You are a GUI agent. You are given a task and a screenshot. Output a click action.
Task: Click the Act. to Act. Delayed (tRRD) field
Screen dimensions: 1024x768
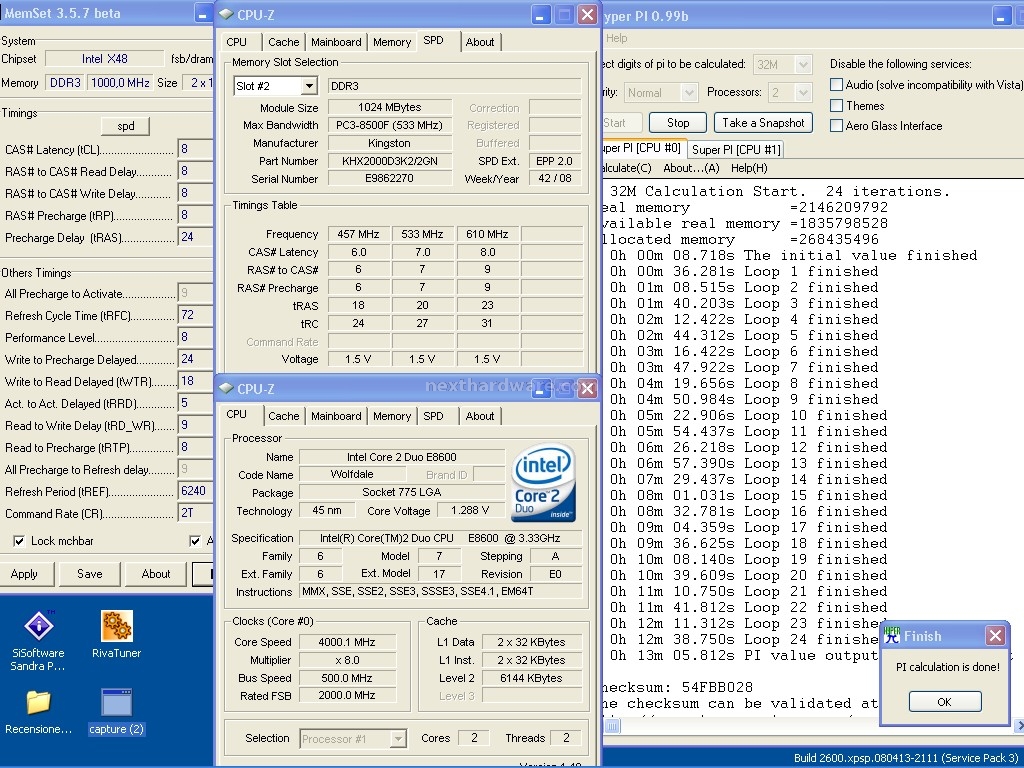(x=195, y=403)
